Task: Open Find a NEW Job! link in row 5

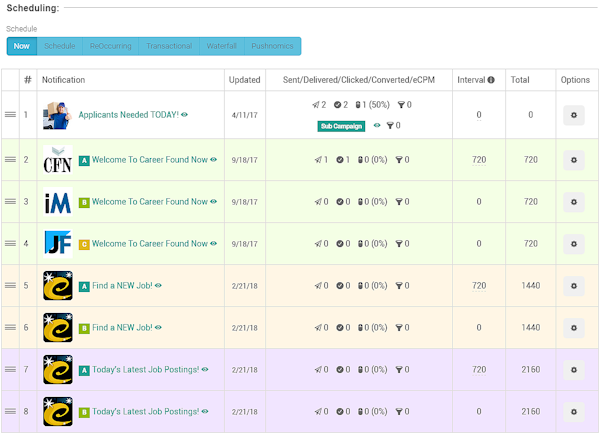Action: tap(122, 286)
